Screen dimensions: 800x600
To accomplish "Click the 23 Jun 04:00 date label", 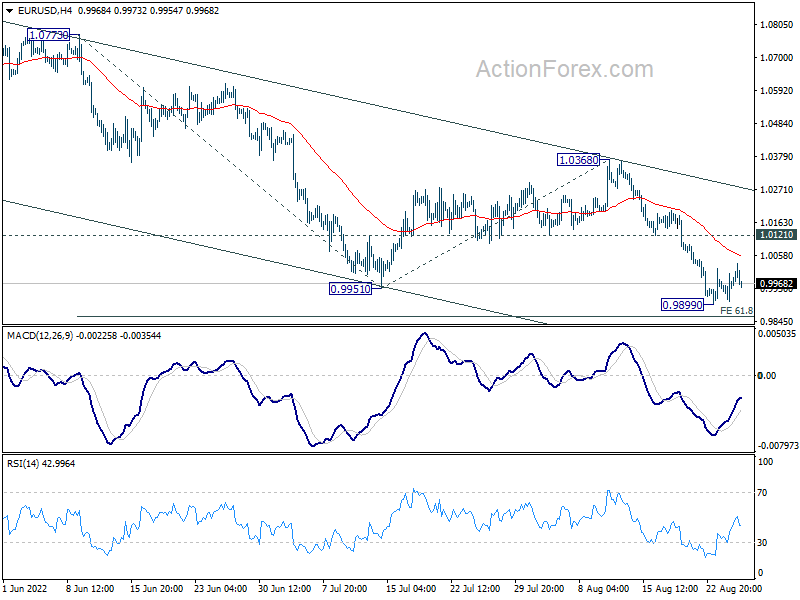I will (x=220, y=589).
